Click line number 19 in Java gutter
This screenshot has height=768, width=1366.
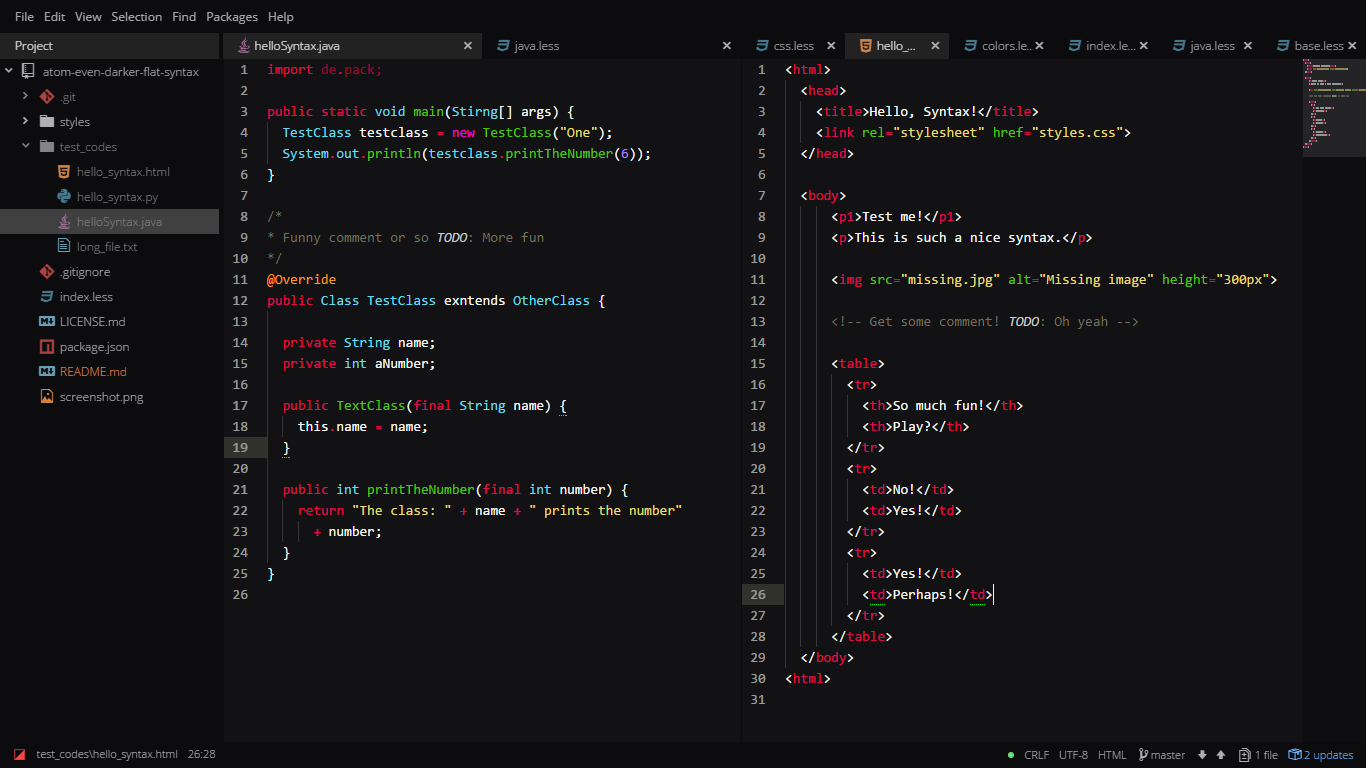[240, 447]
